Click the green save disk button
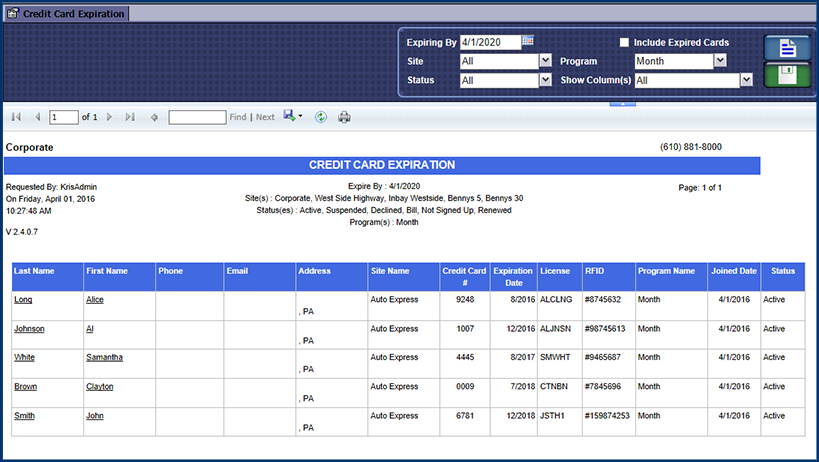Screen dimensions: 819x462 pos(786,76)
